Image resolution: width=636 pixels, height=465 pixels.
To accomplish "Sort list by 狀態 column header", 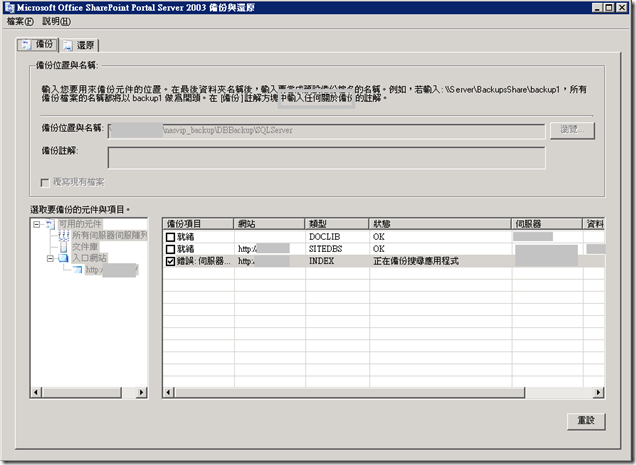I will click(x=438, y=224).
